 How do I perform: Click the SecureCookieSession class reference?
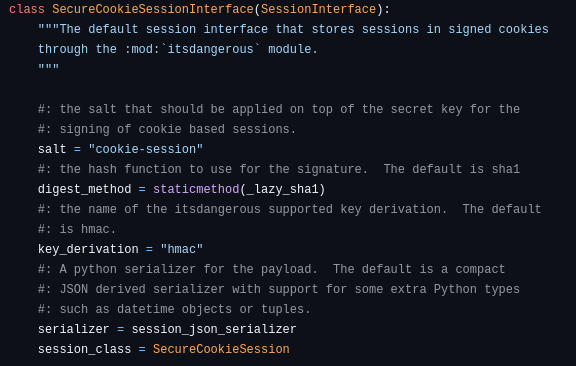pyautogui.click(x=221, y=349)
